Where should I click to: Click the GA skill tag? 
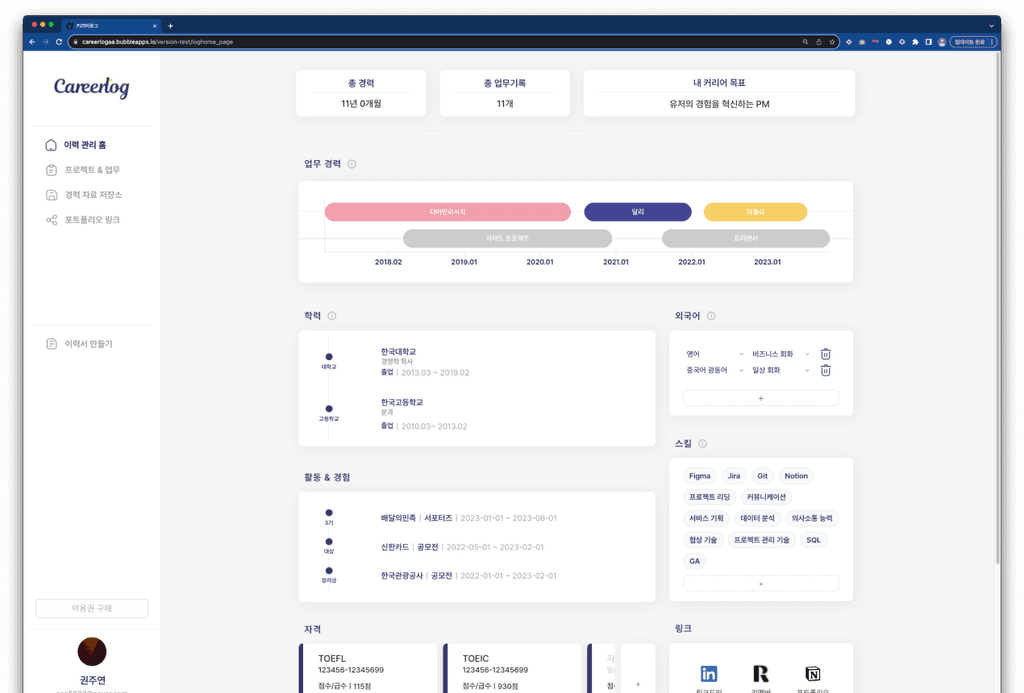[x=694, y=561]
